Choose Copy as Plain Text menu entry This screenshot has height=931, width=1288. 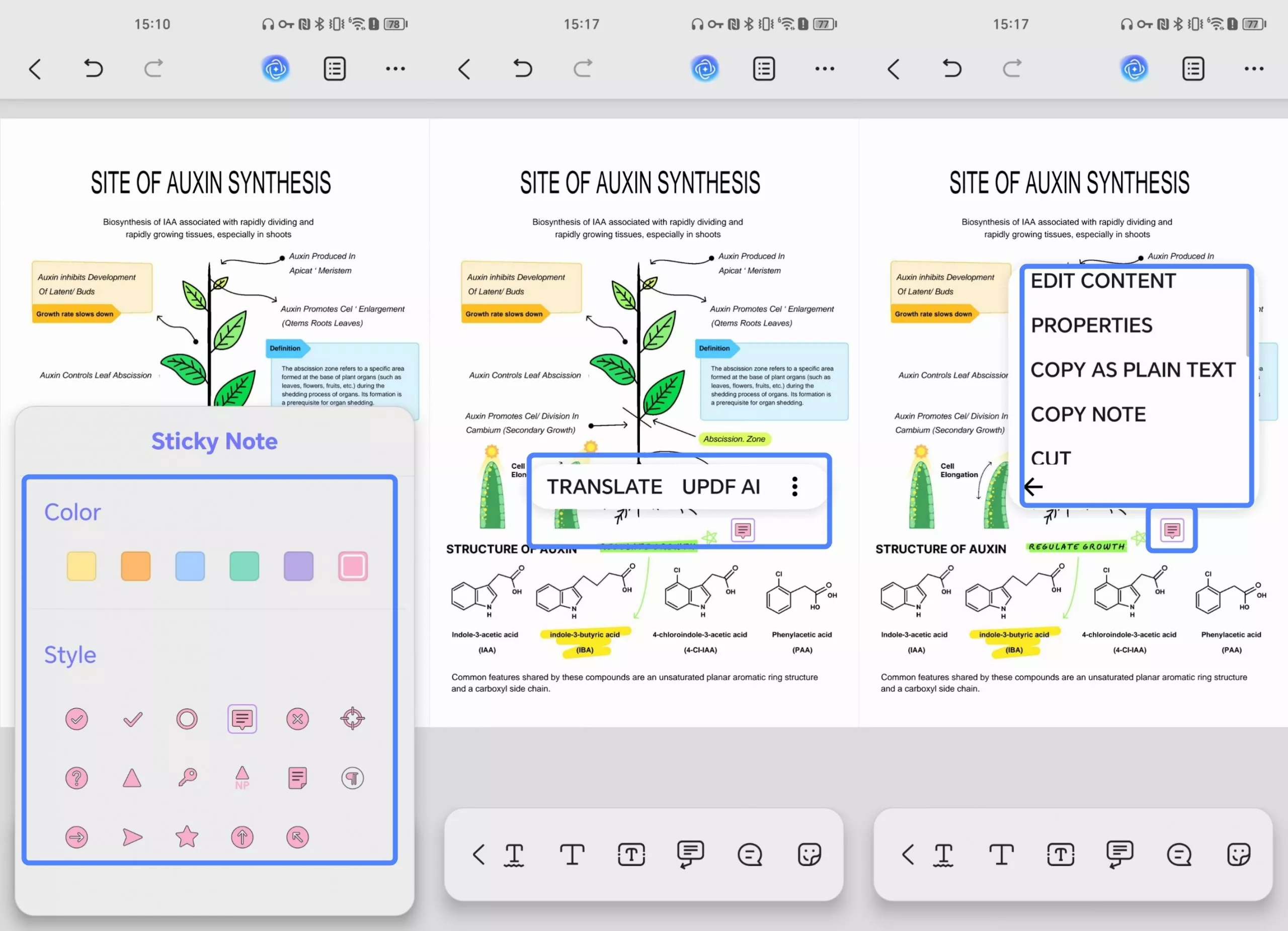click(1133, 370)
